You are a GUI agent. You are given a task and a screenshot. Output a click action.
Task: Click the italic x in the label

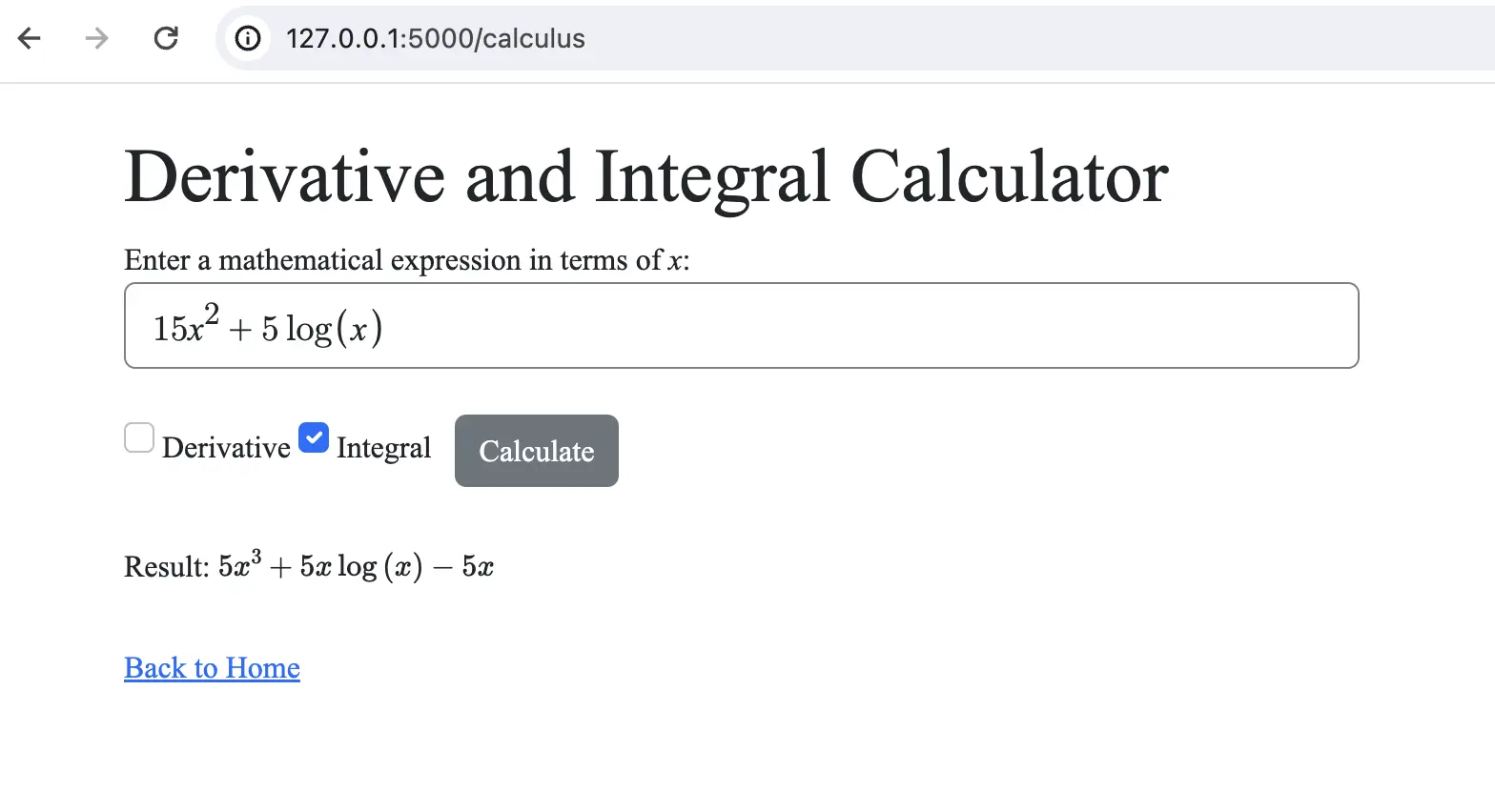click(x=675, y=261)
